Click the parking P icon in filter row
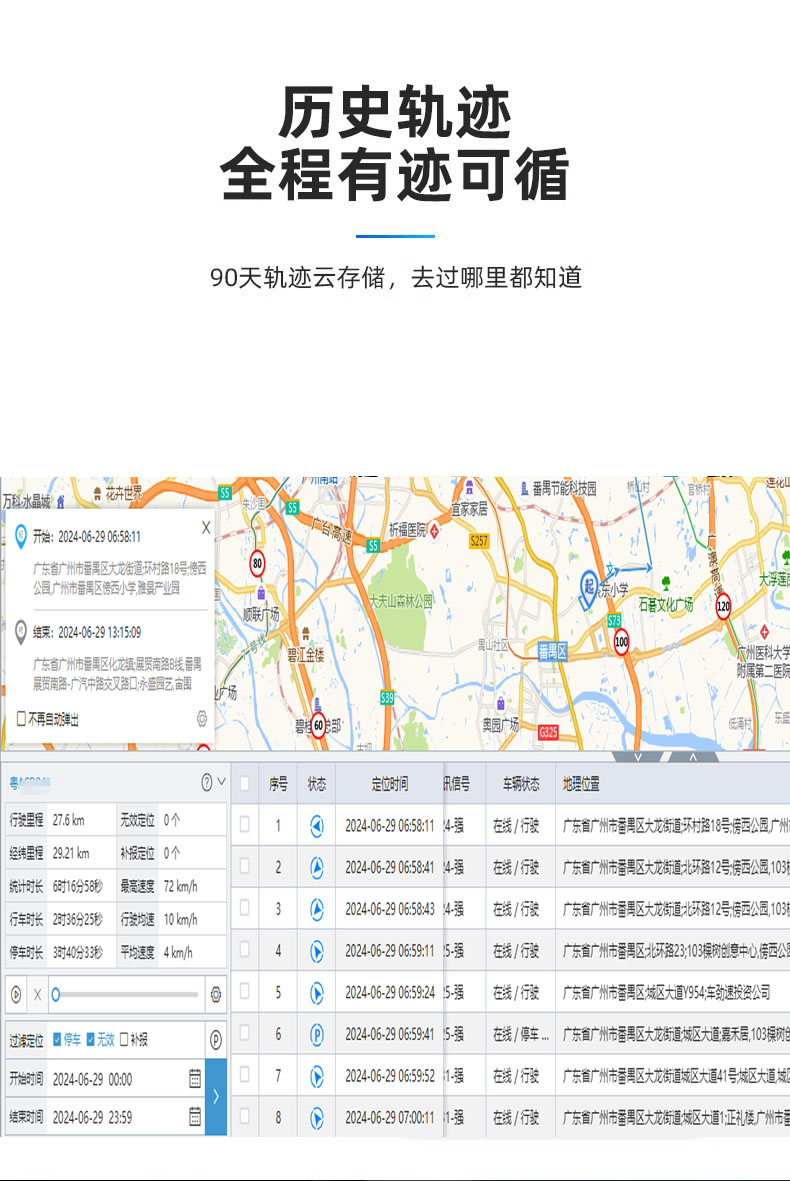The height and width of the screenshot is (1181, 790). (216, 1040)
